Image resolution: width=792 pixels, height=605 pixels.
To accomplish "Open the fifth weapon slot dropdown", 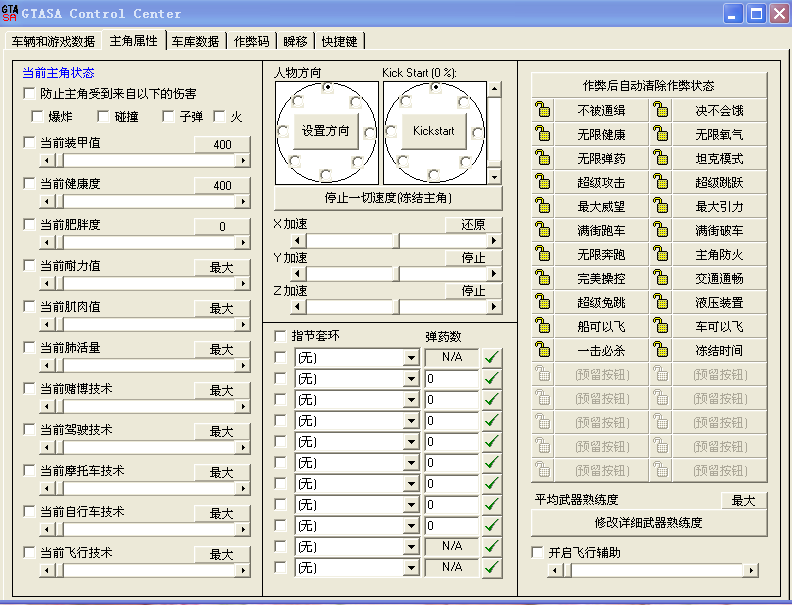I will (x=411, y=442).
